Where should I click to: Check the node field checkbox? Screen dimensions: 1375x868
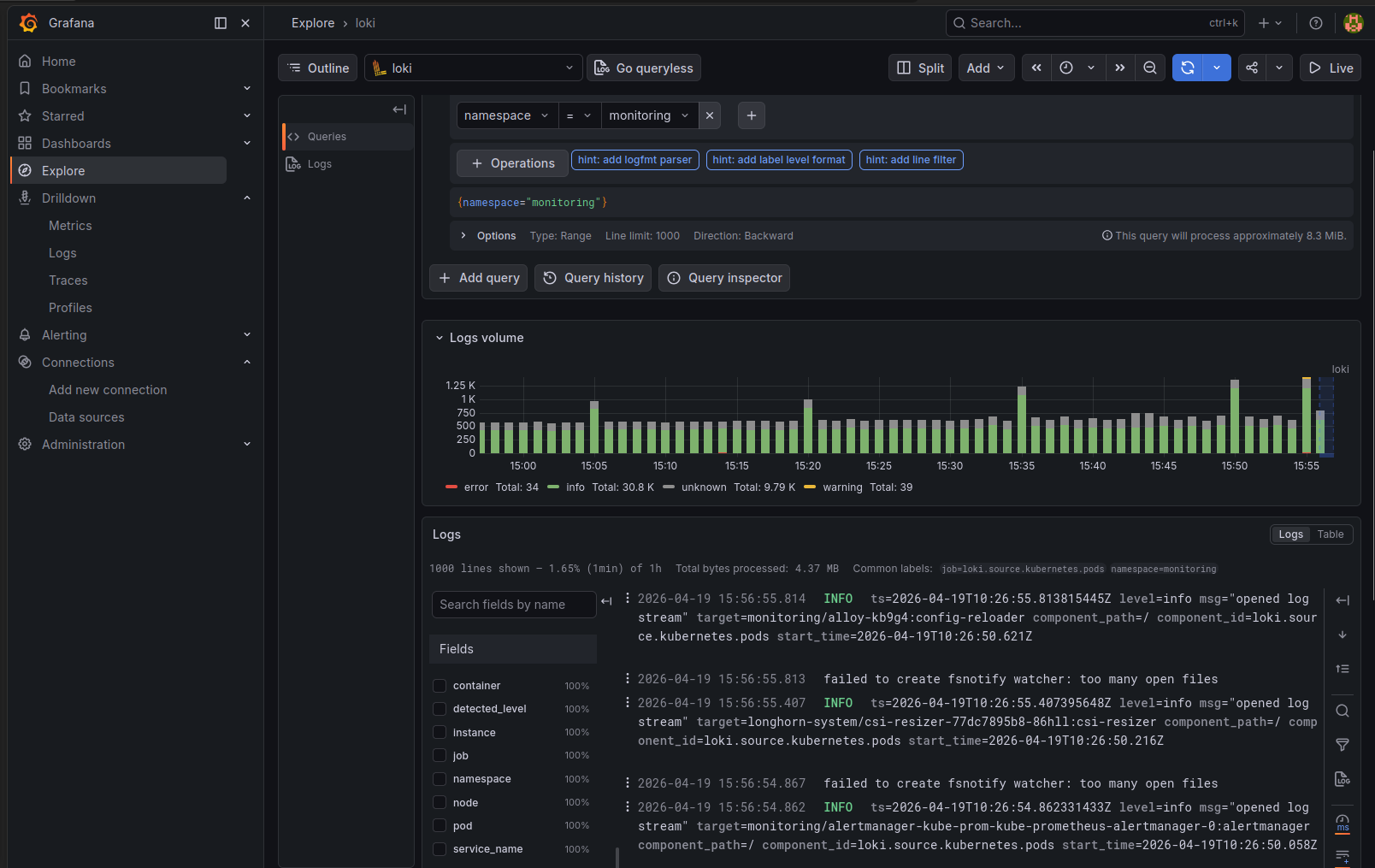(x=440, y=803)
